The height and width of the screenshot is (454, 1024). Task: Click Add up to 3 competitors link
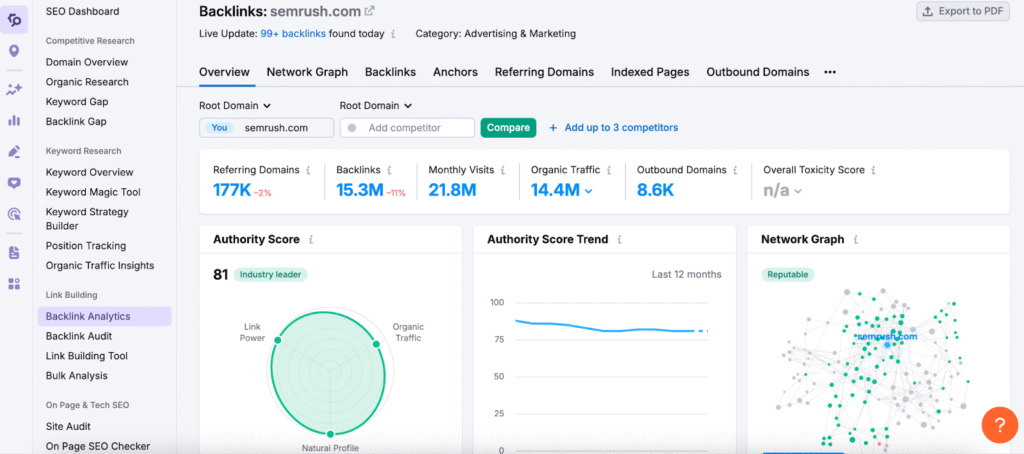(621, 128)
